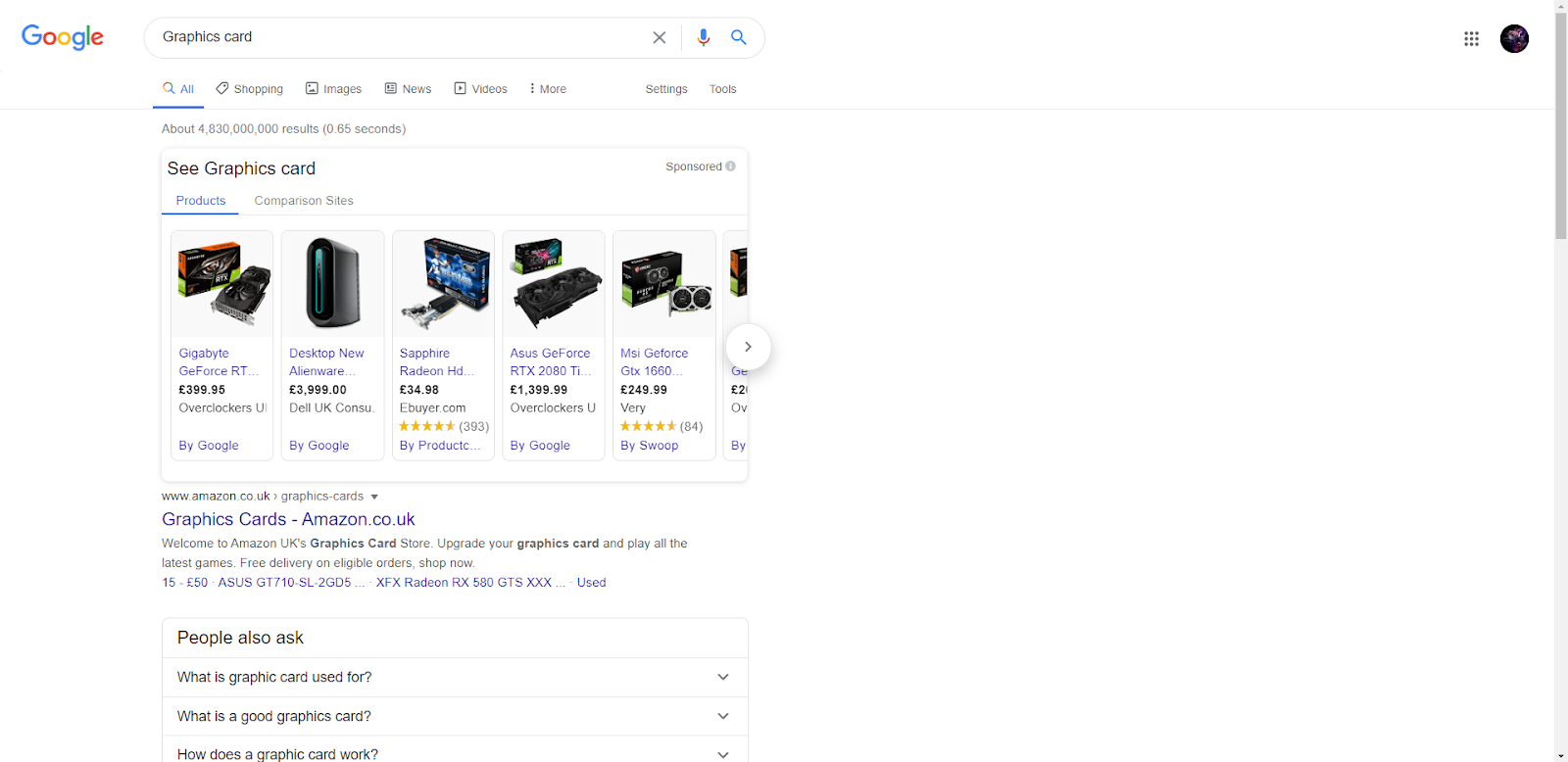Expand 'What is a good graphics card?'
Screen dimensions: 1568x762
pyautogui.click(x=455, y=716)
